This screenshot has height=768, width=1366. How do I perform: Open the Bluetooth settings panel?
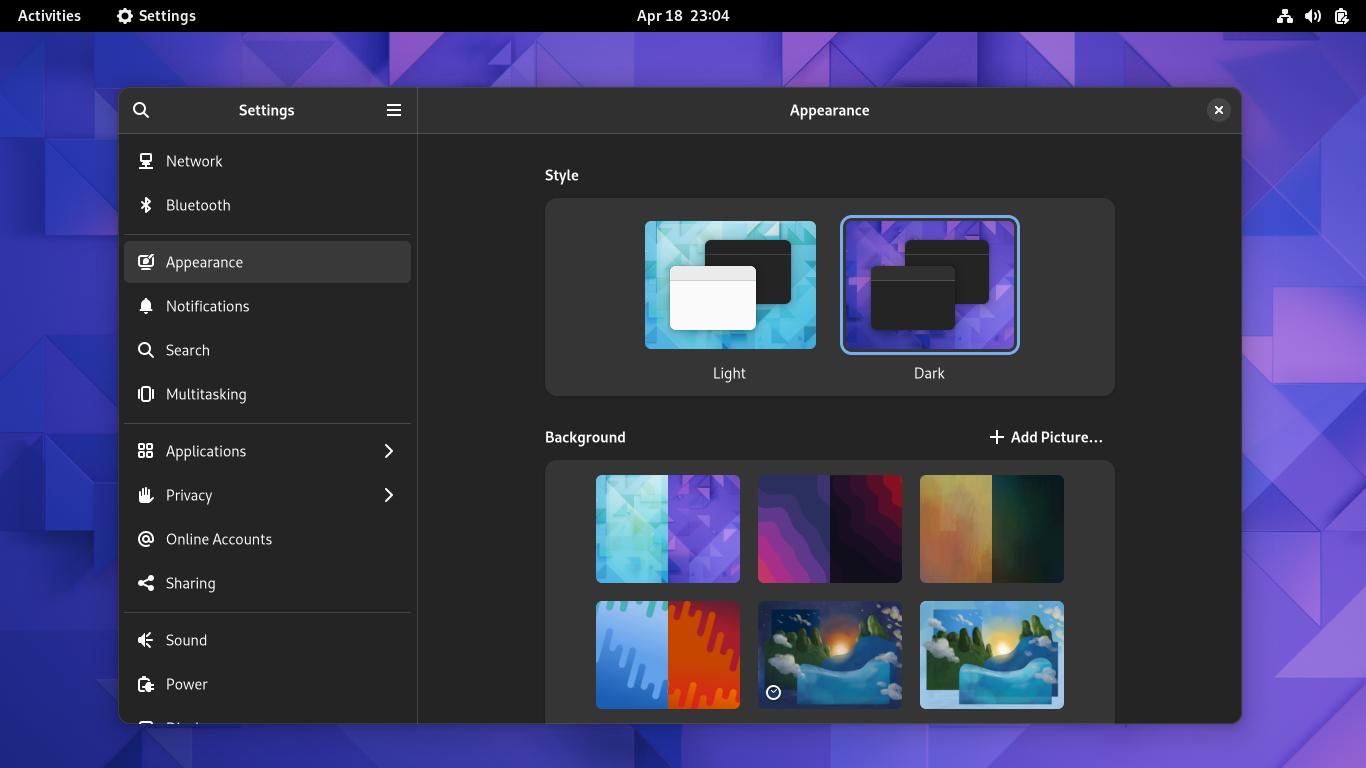[267, 205]
